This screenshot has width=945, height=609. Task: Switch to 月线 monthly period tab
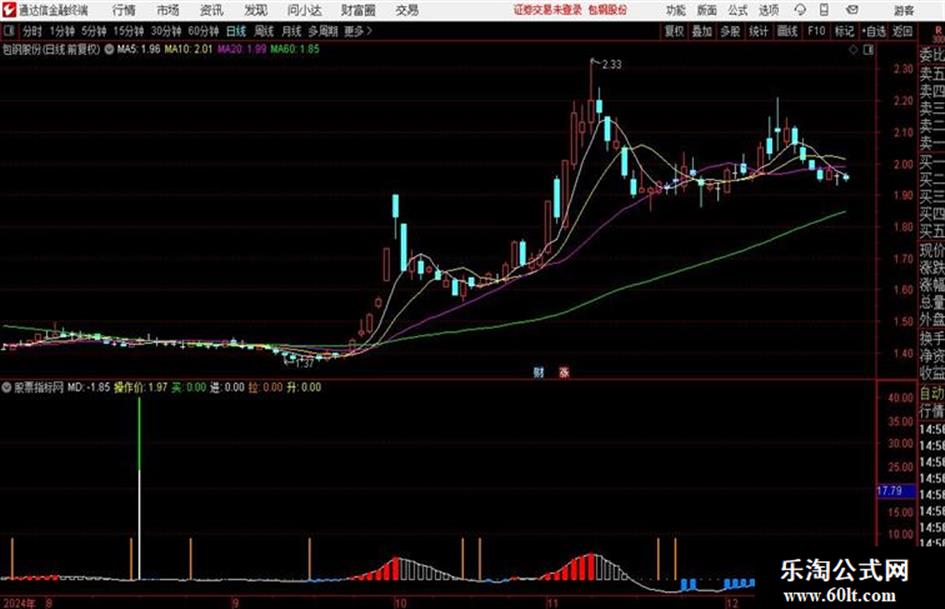pos(292,31)
